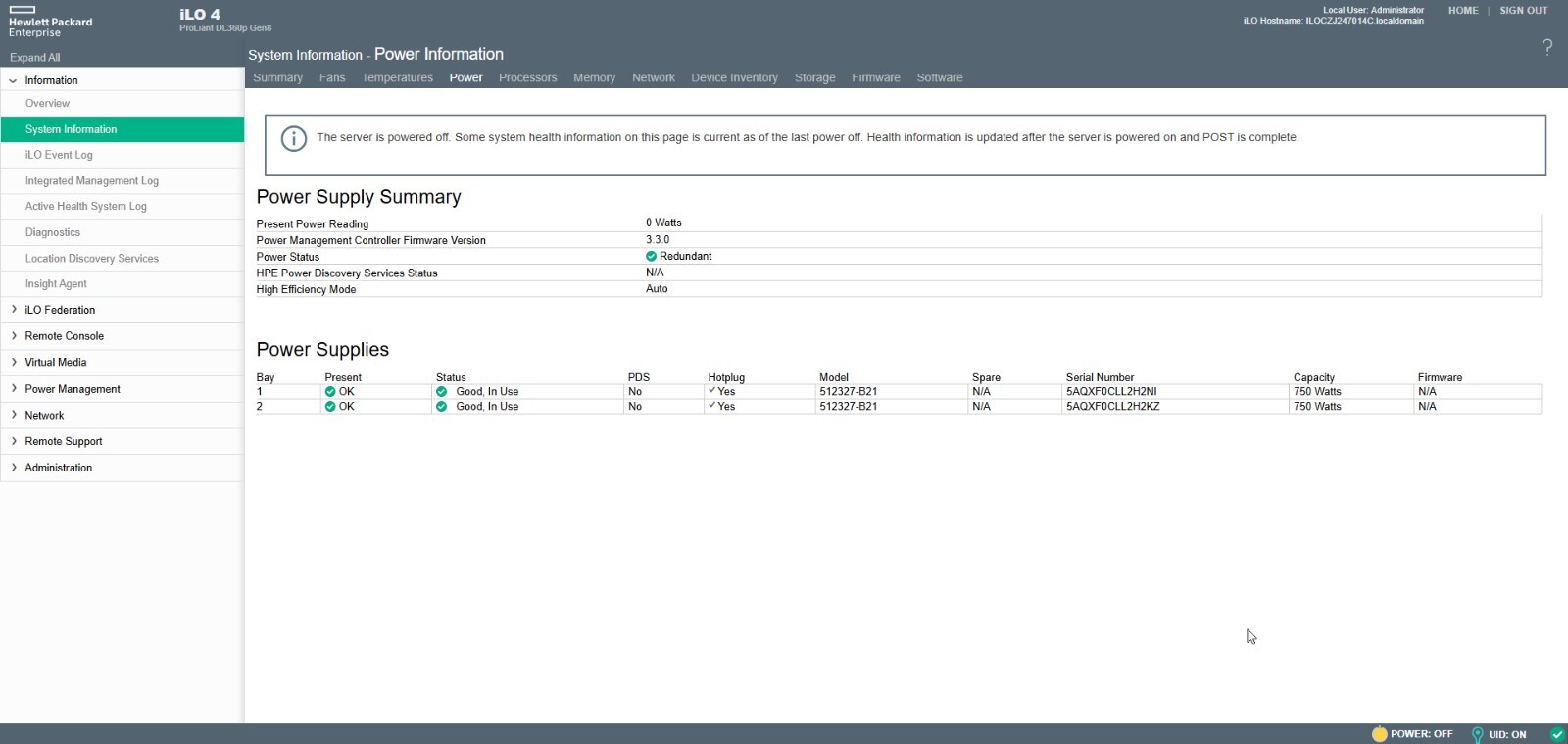The image size is (1568, 744).
Task: Click the Power Supplies Firmware column header
Action: pyautogui.click(x=1440, y=377)
